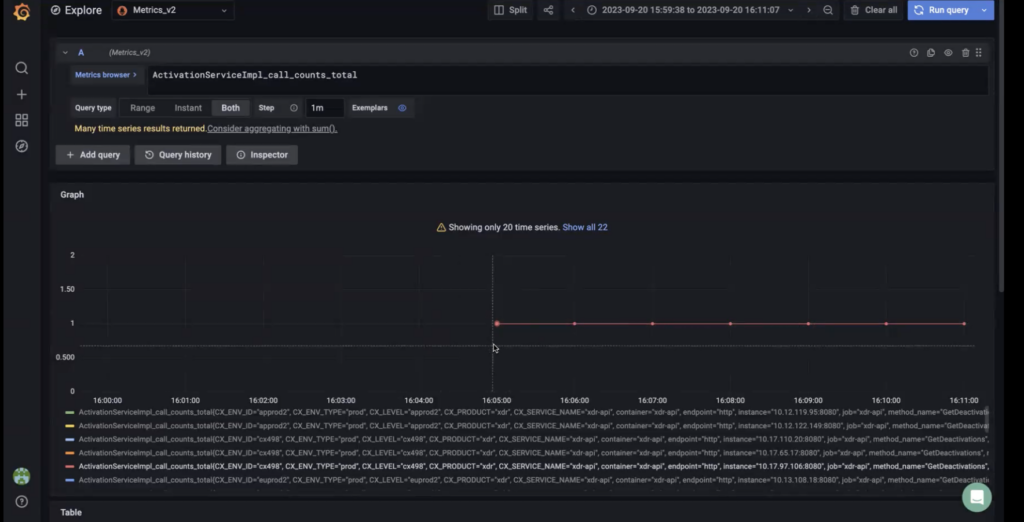Click the zoom out time range icon
Viewport: 1024px width, 522px height.
(828, 10)
